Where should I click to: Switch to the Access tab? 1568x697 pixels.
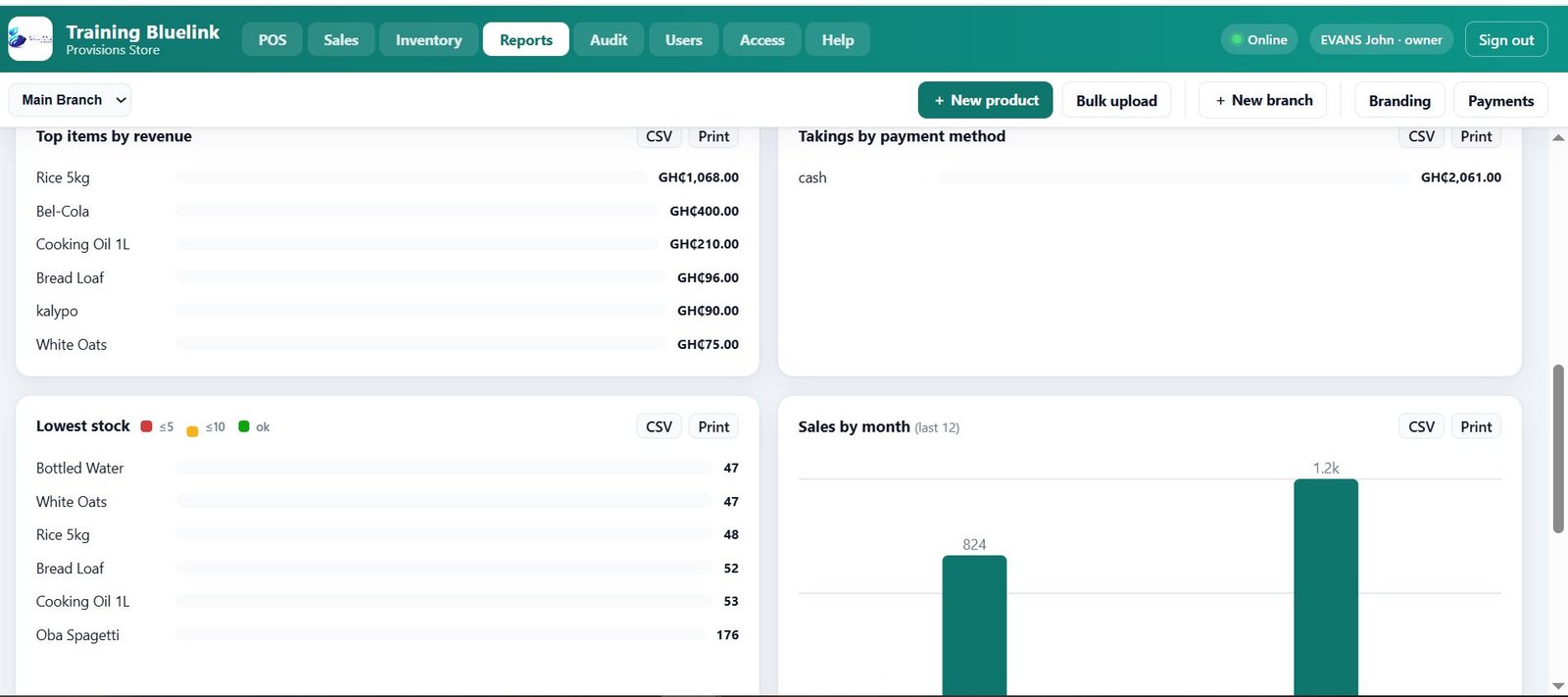(x=762, y=39)
